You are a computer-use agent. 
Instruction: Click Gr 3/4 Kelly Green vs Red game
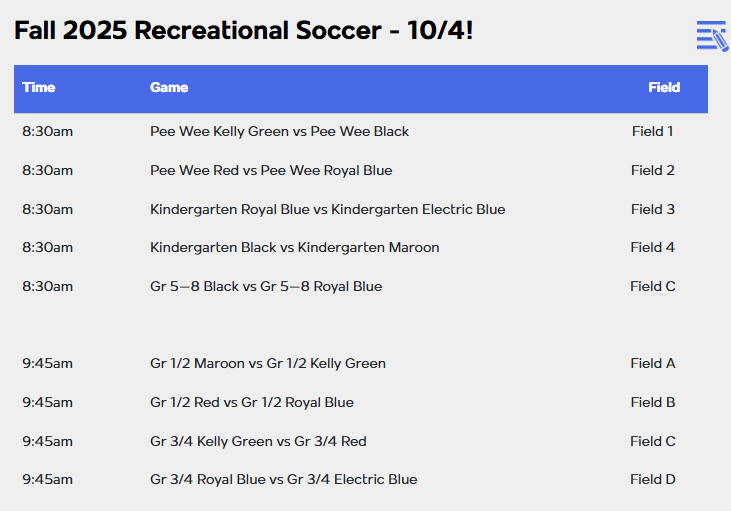[x=258, y=441]
